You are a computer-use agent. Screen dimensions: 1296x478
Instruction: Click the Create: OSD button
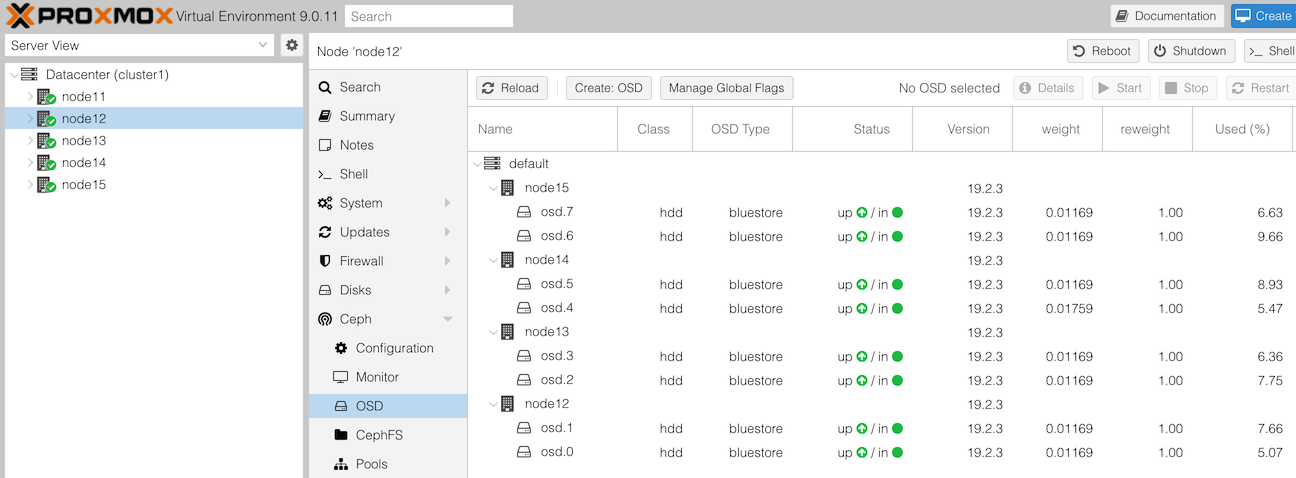pyautogui.click(x=609, y=88)
